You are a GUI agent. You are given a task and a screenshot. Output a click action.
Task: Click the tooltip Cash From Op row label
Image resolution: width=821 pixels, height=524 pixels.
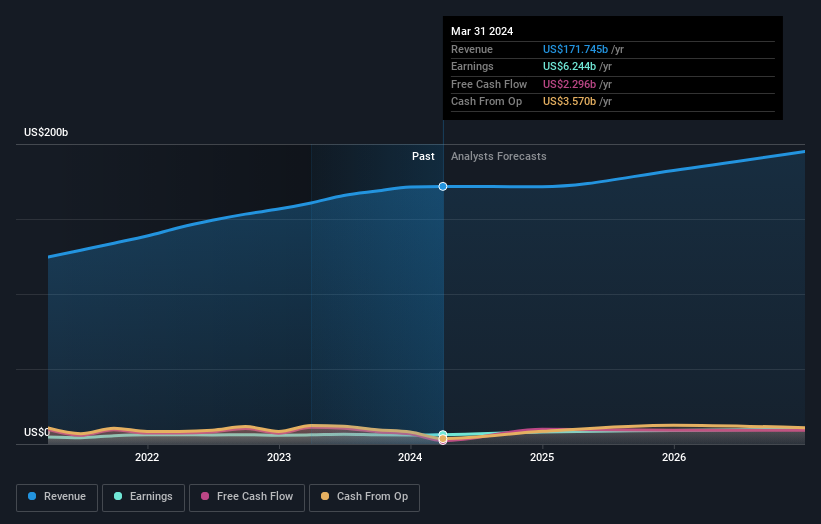pyautogui.click(x=486, y=102)
